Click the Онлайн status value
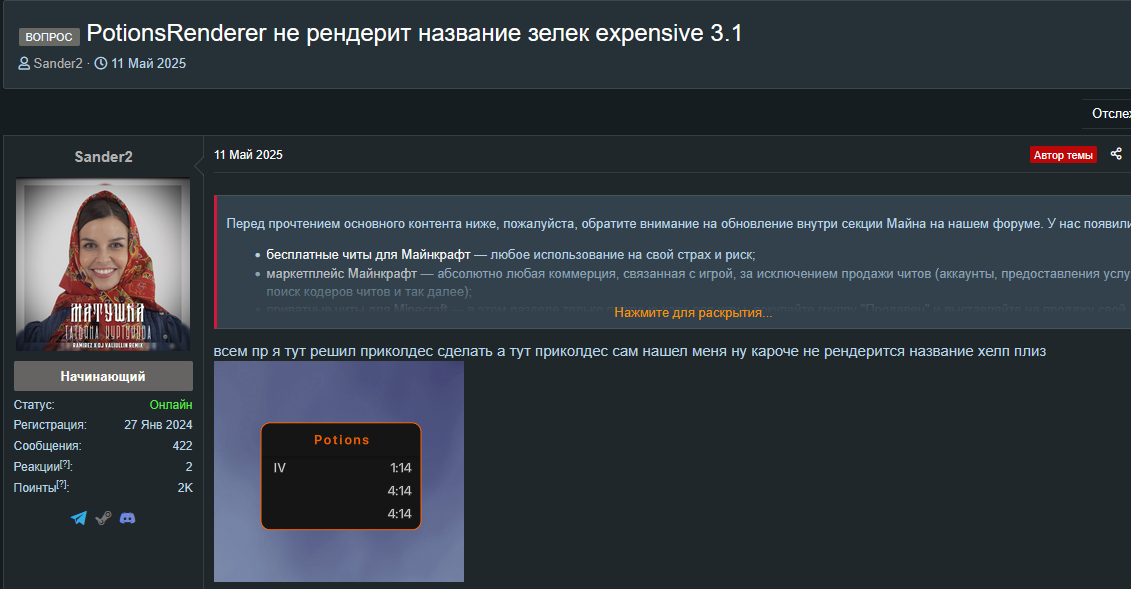The width and height of the screenshot is (1131, 589). click(171, 404)
